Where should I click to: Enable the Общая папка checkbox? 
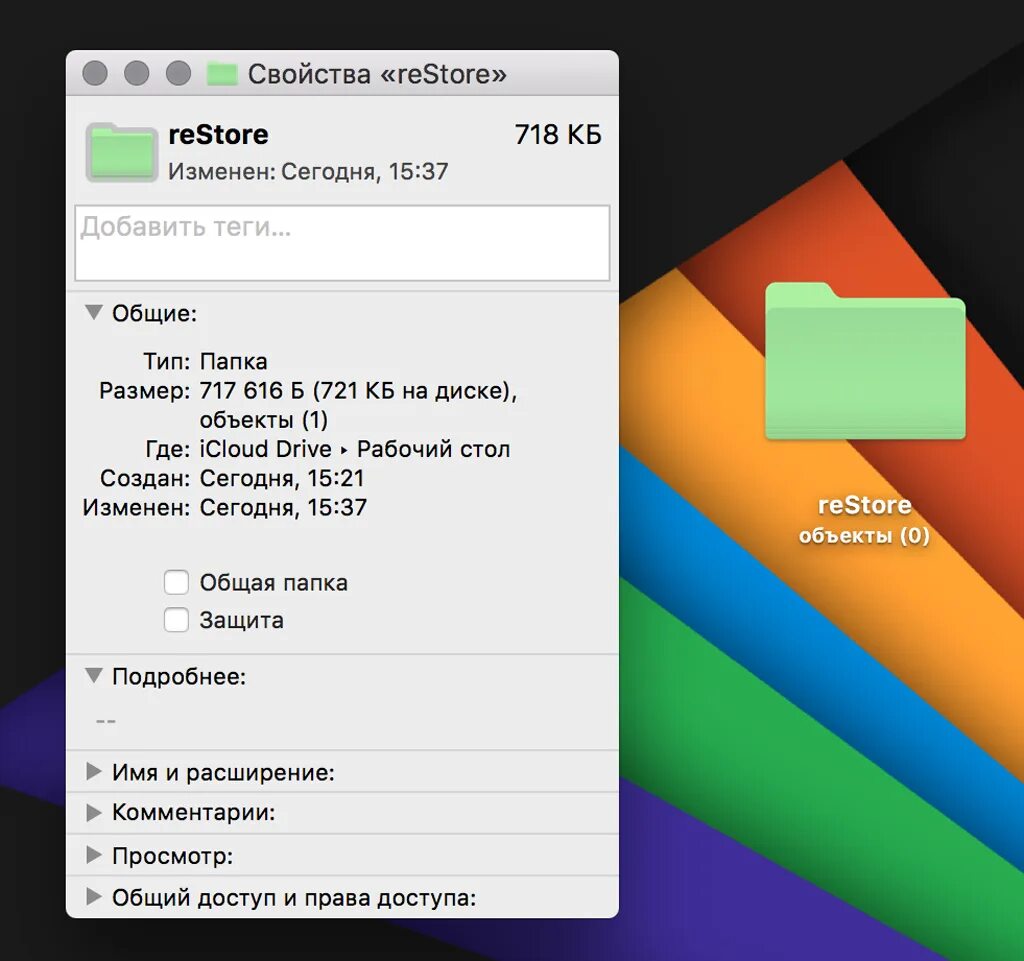pyautogui.click(x=176, y=582)
